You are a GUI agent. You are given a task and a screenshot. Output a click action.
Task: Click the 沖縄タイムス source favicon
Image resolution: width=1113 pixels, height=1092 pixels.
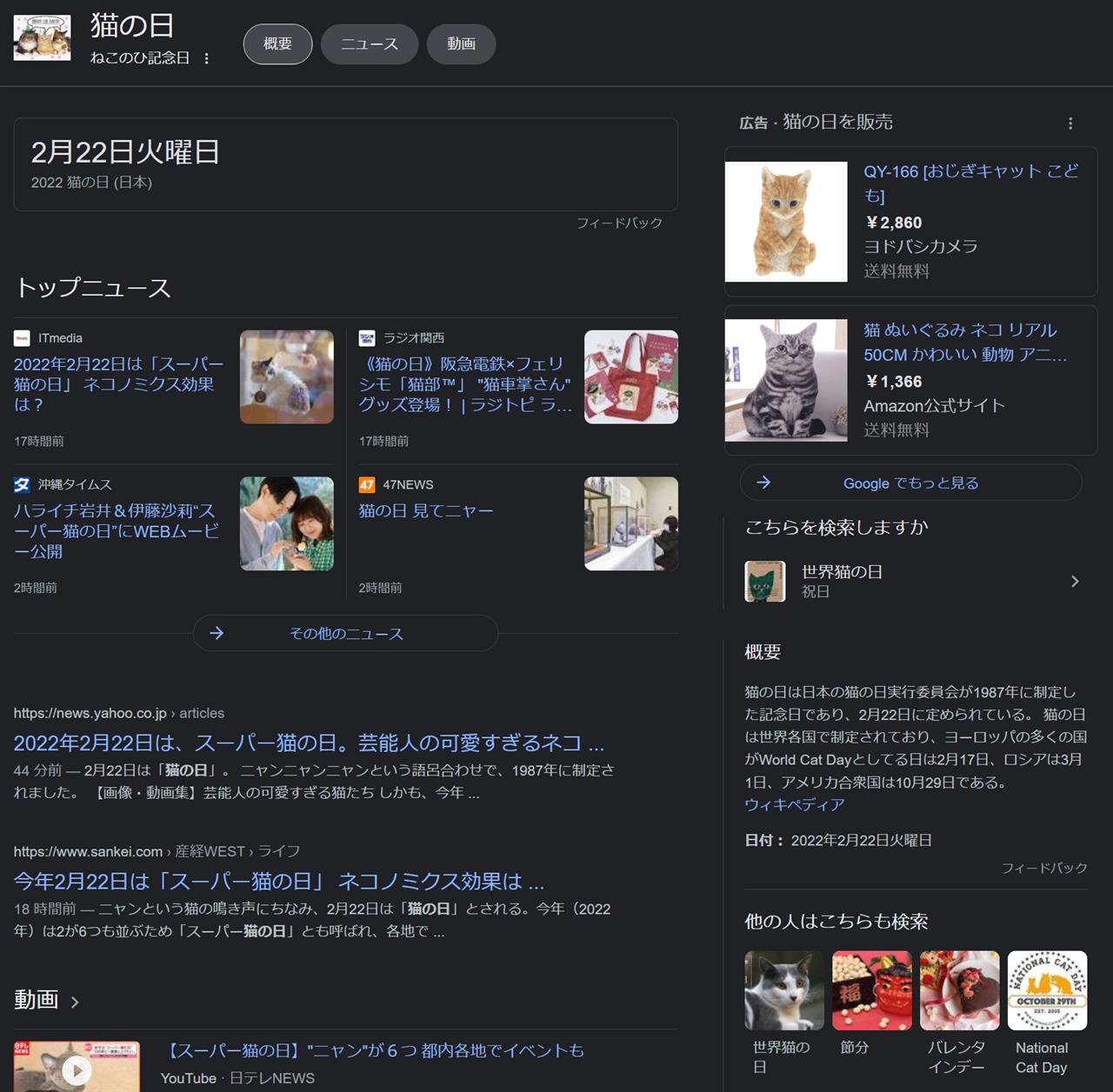coord(22,485)
